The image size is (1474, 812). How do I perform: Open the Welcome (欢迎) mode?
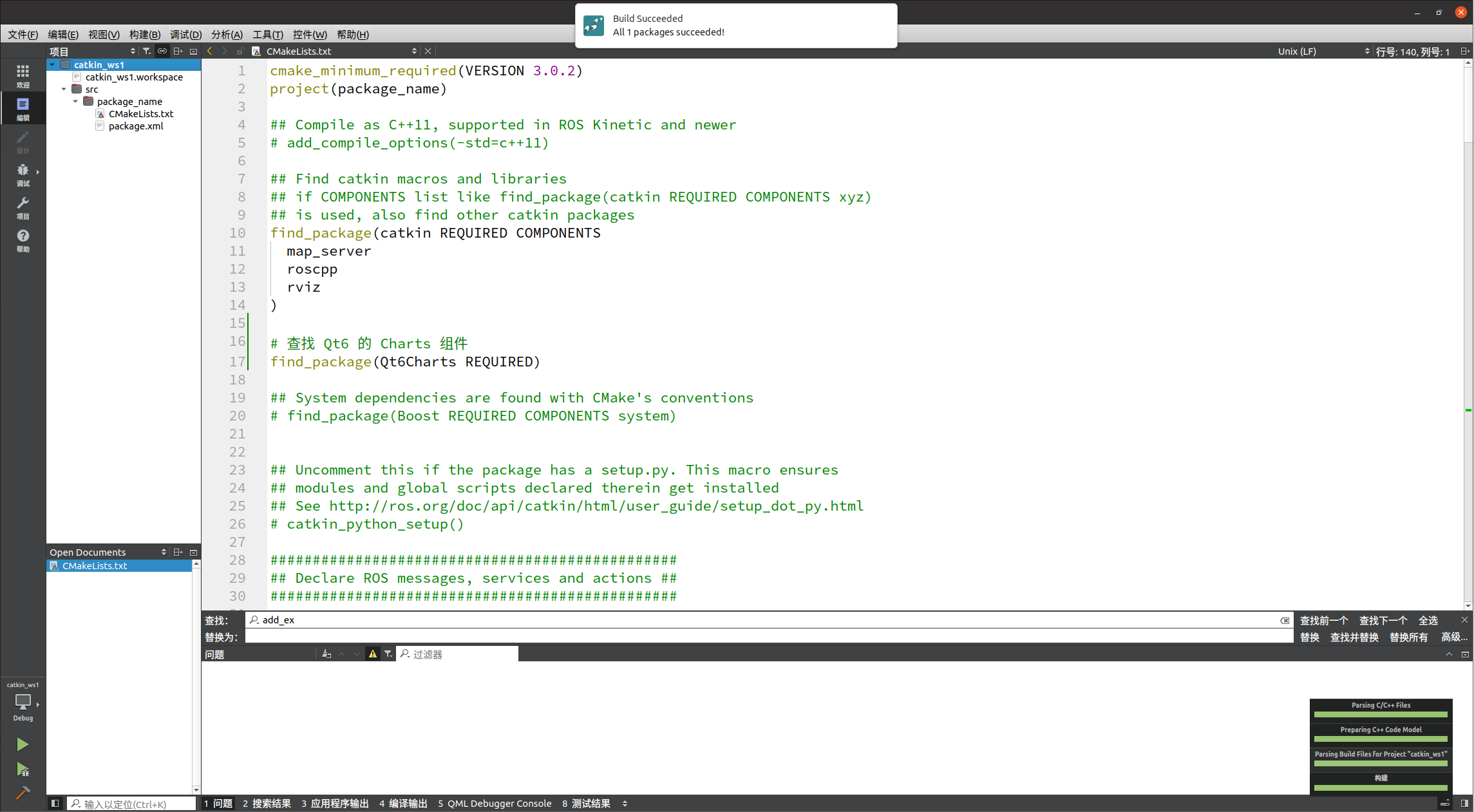[23, 75]
